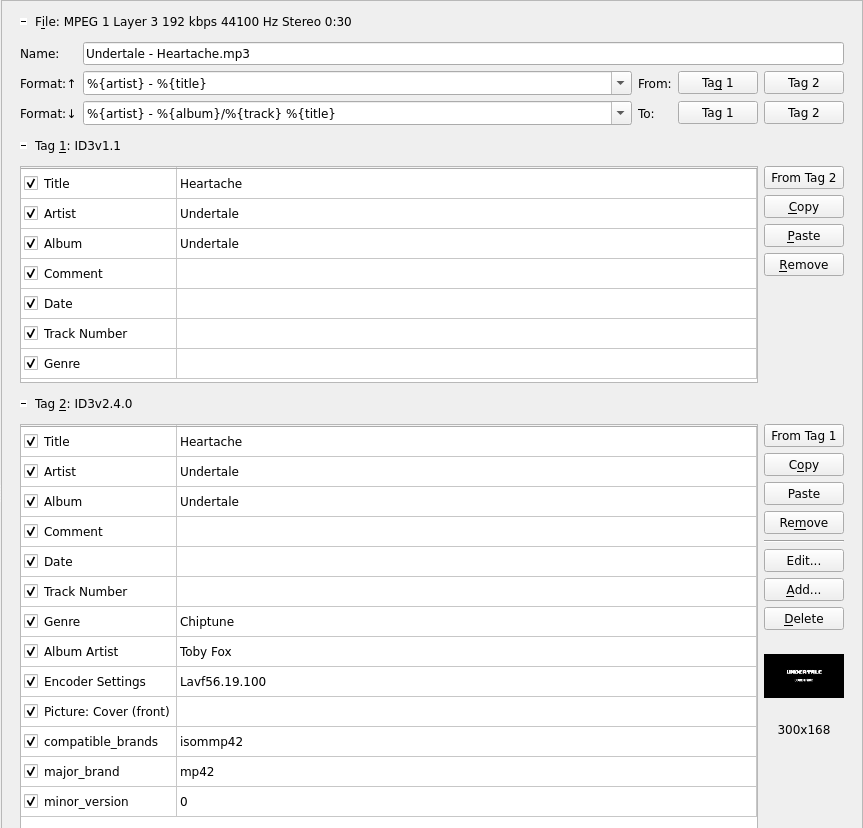Click the Undertale cover art thumbnail

pyautogui.click(x=804, y=676)
